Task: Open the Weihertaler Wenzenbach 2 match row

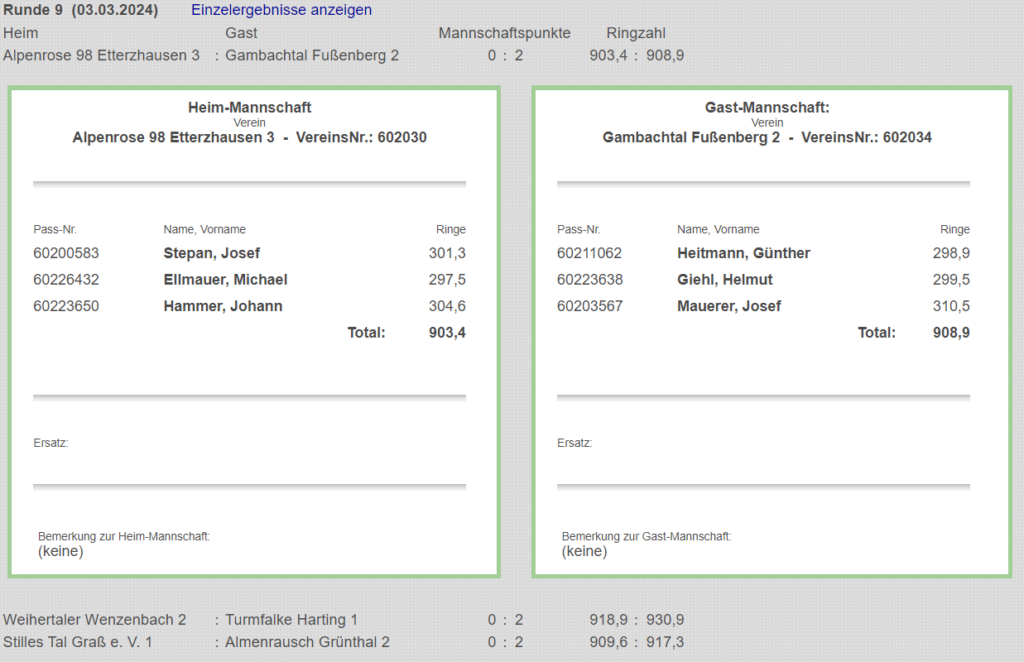Action: point(95,620)
